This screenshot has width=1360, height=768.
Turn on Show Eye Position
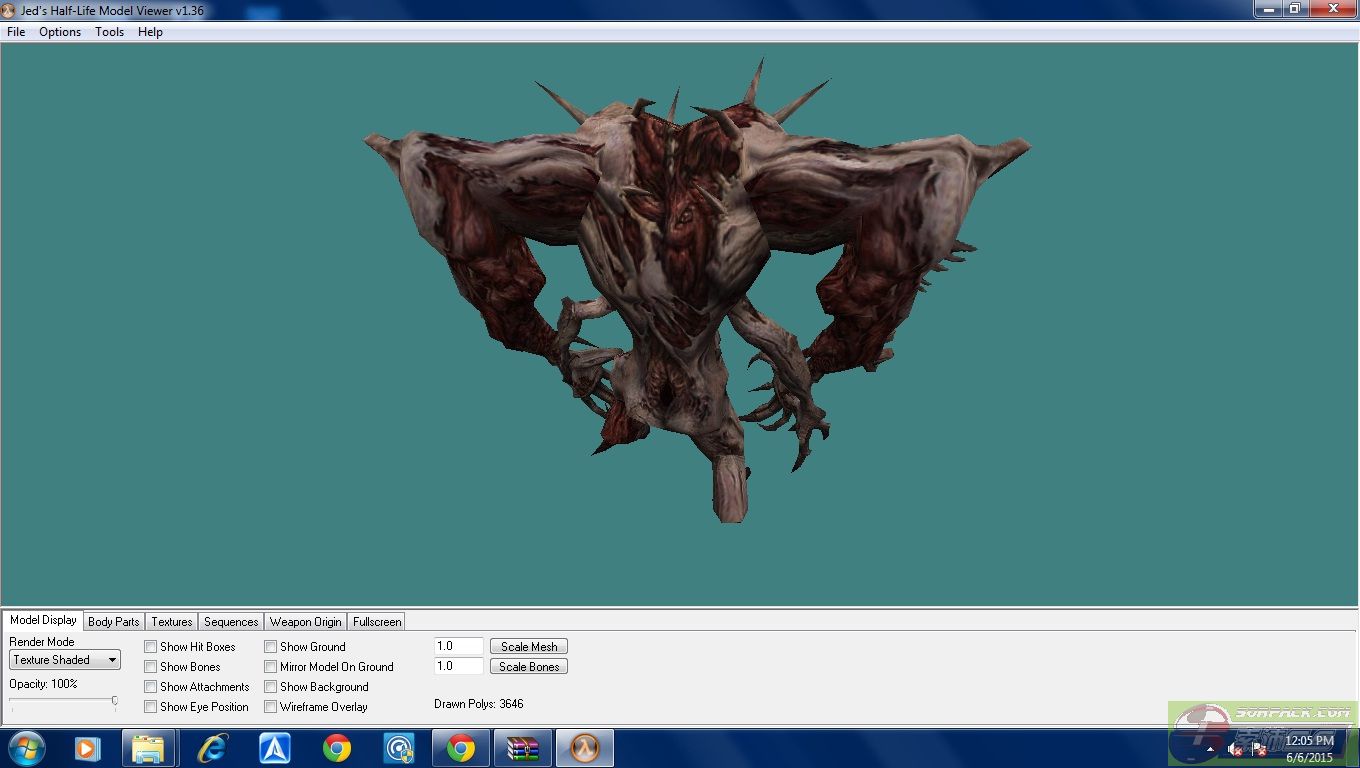150,707
